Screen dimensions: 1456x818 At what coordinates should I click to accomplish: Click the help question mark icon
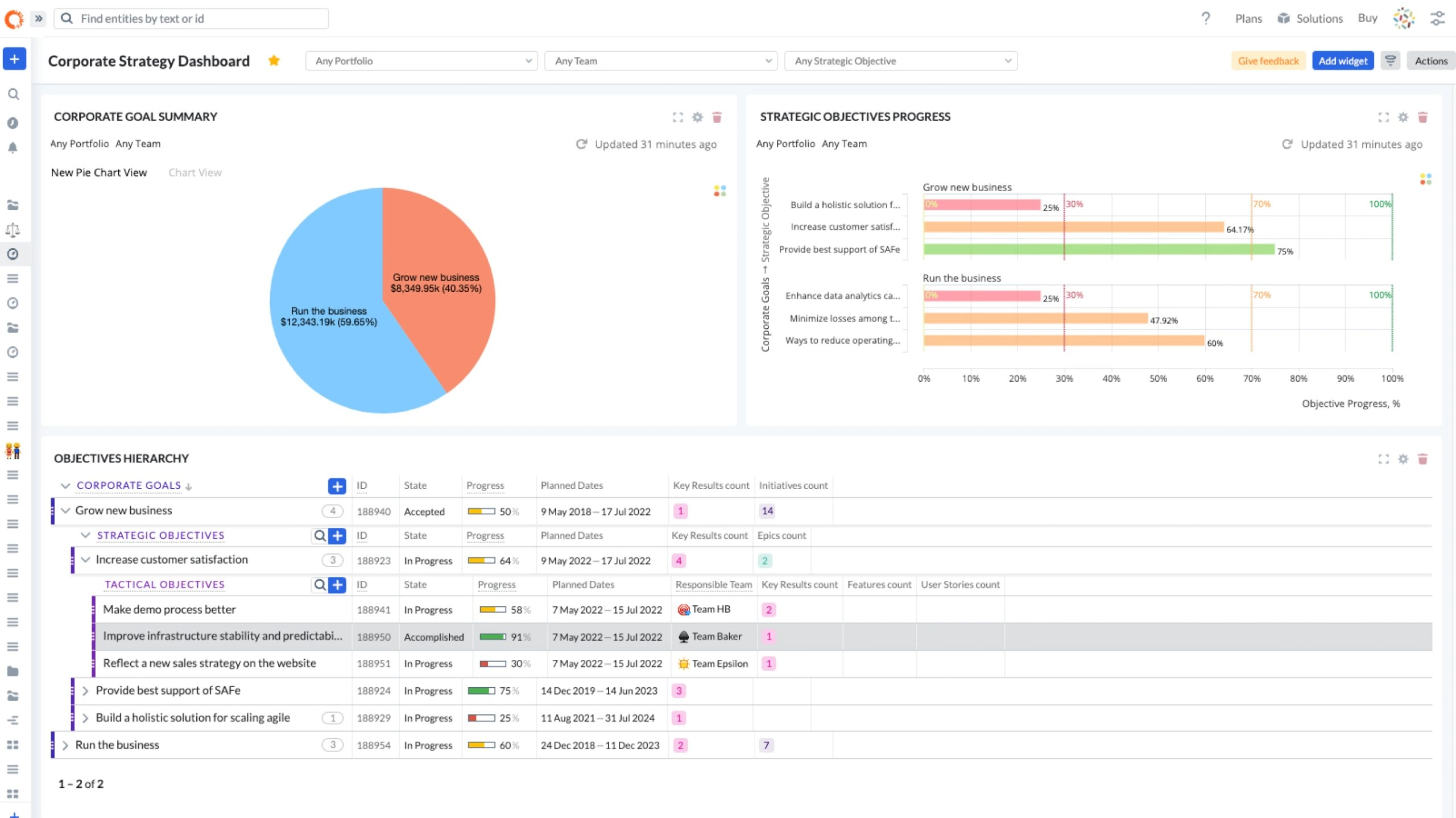1206,18
